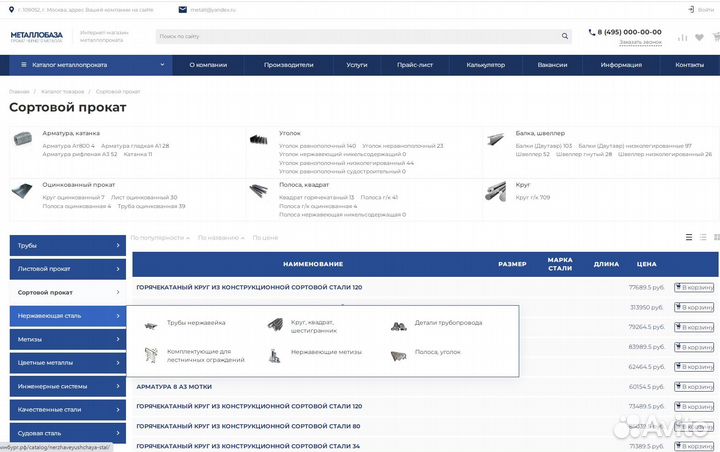This screenshot has width=720, height=452.
Task: Add the 79264.5 руб. item to cart
Action: point(694,327)
